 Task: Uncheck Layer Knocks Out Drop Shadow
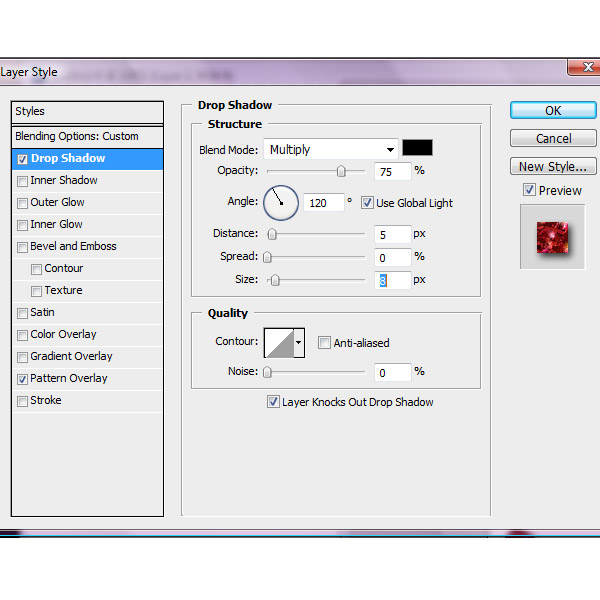coord(273,402)
